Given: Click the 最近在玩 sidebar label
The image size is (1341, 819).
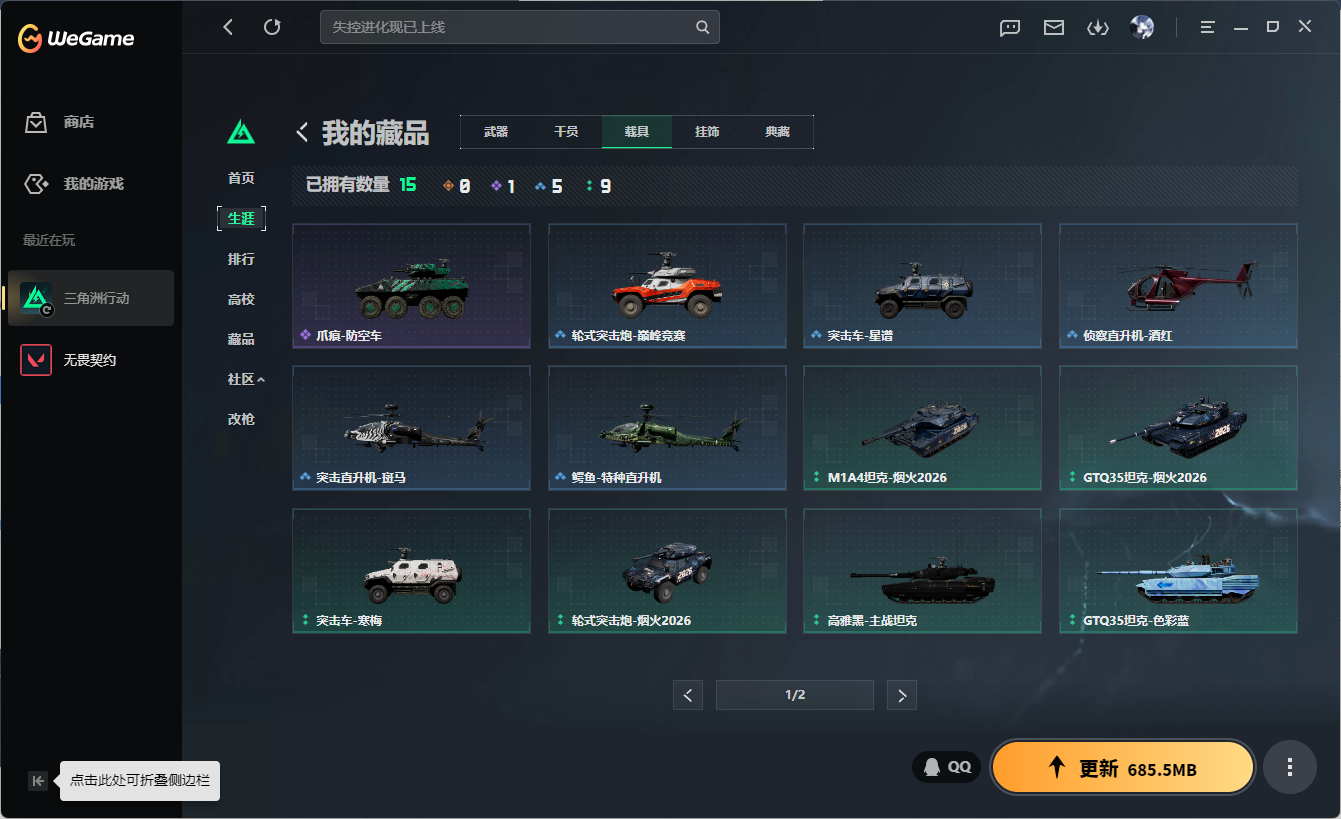Looking at the screenshot, I should click(x=49, y=240).
